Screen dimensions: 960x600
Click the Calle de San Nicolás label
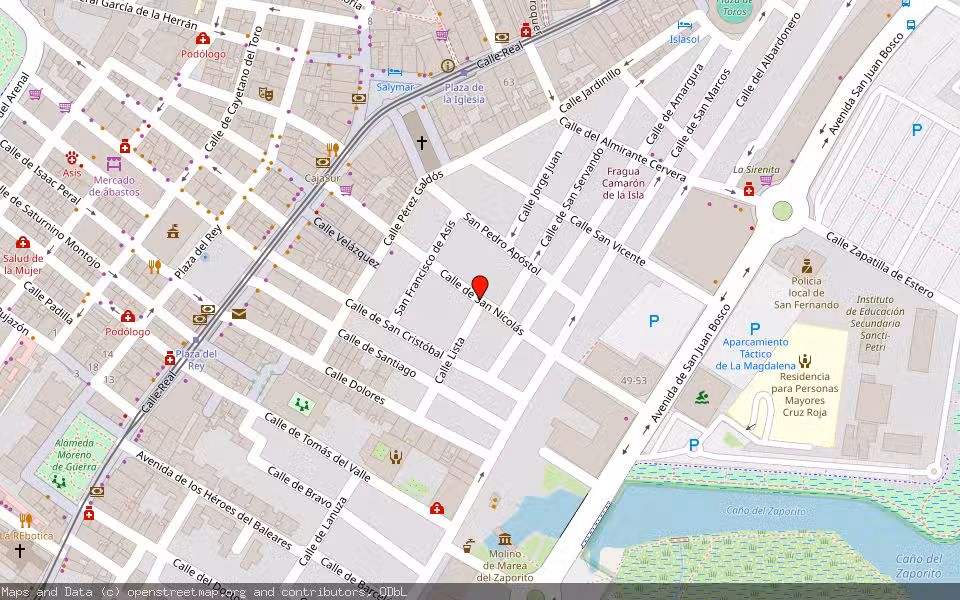tap(482, 302)
